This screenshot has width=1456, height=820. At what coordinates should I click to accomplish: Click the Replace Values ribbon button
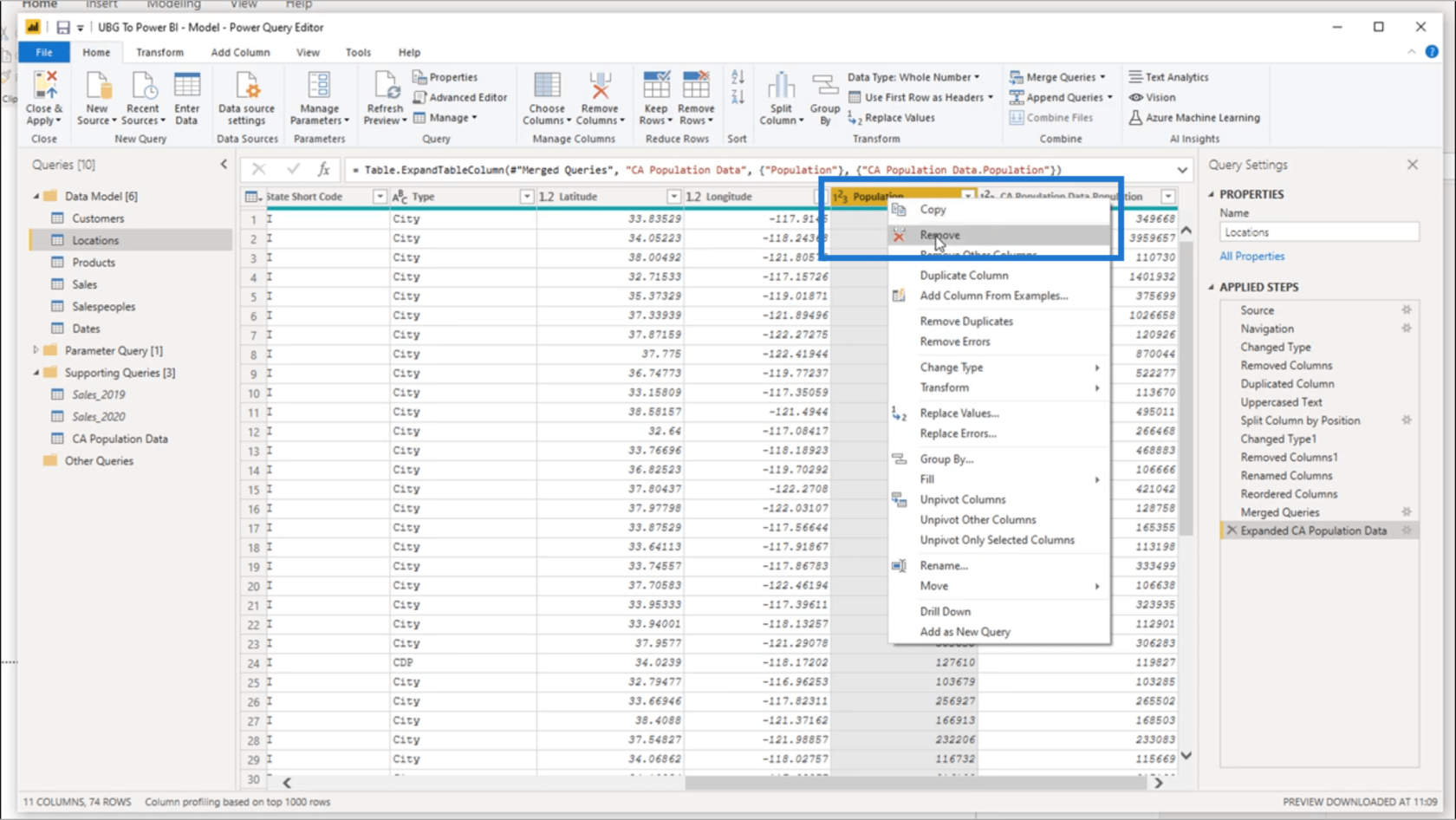pyautogui.click(x=892, y=118)
